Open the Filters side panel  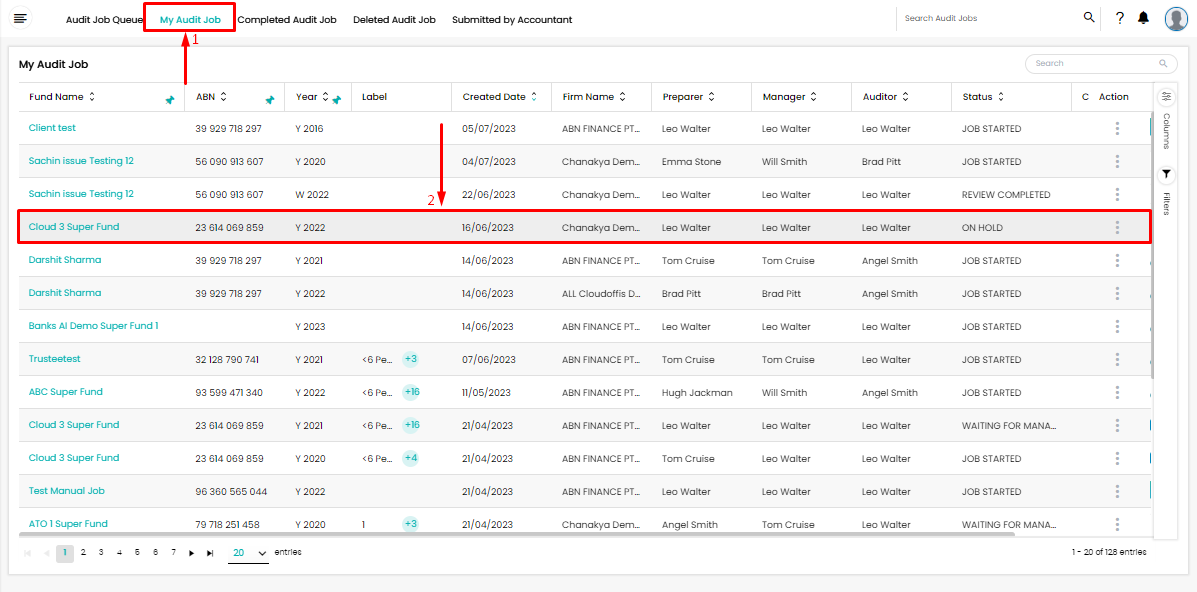click(x=1166, y=191)
